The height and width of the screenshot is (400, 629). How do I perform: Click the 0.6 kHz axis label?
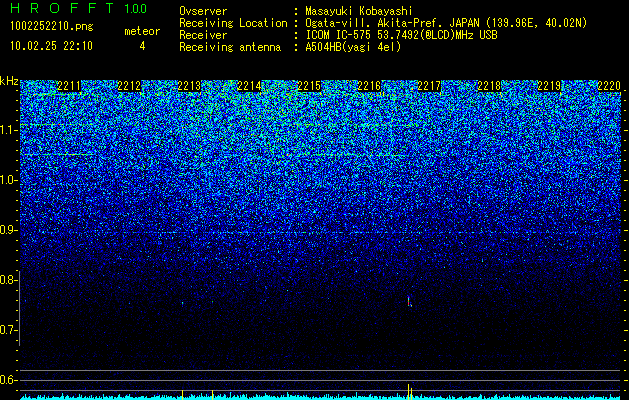coord(7,380)
